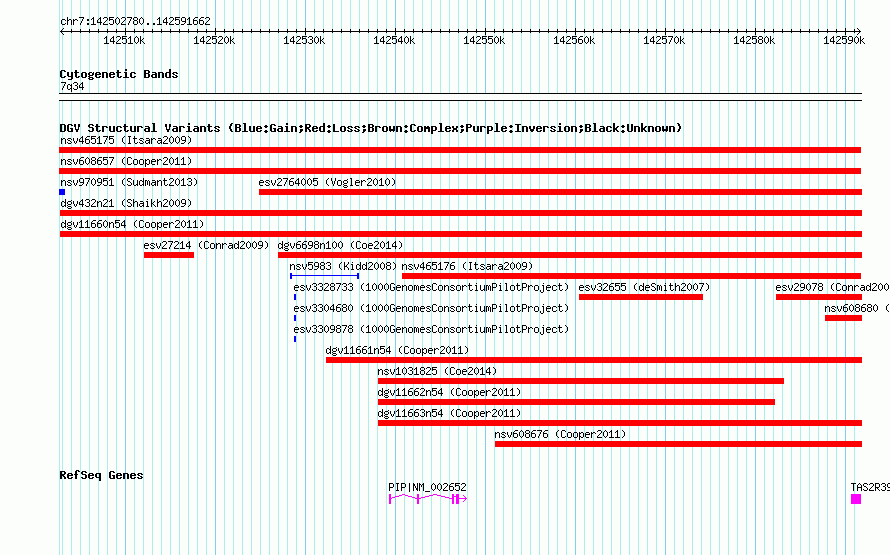Click the esv3328733 variant label

431,287
